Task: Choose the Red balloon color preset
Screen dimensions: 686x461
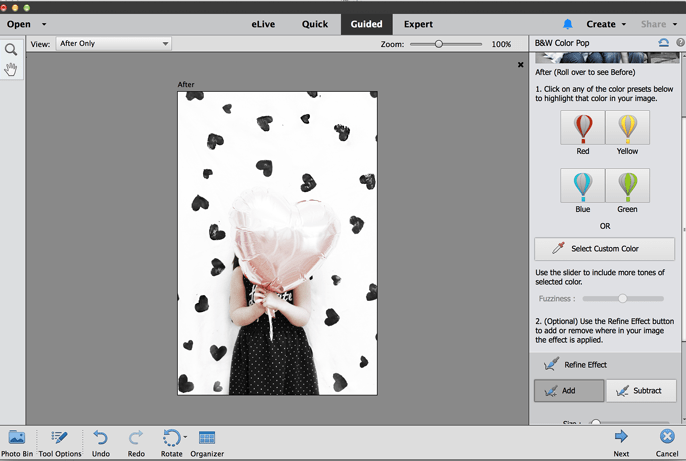Action: (x=583, y=128)
